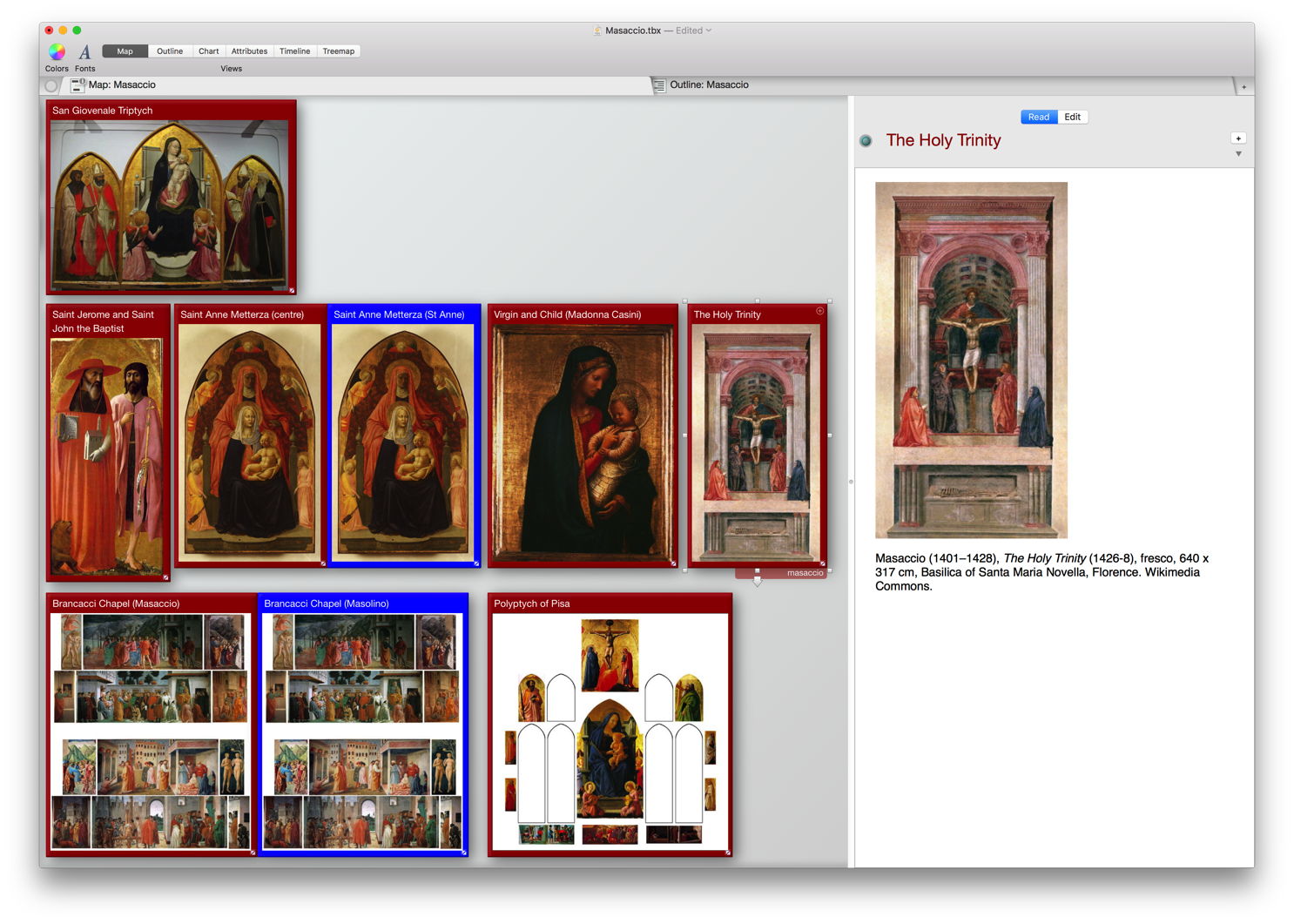Open the Colors picker in toolbar
Viewport: 1294px width, 924px height.
57,52
